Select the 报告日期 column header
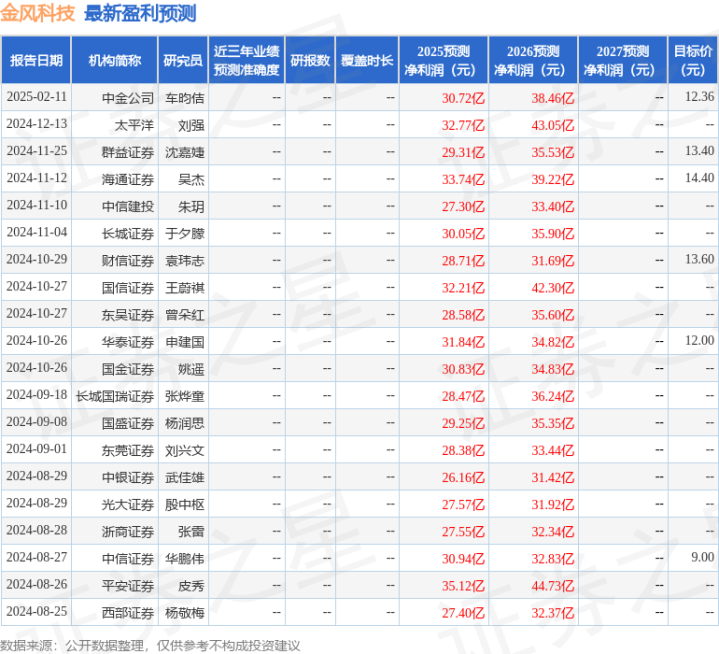Screen dimensions: 719x654 pos(36,60)
